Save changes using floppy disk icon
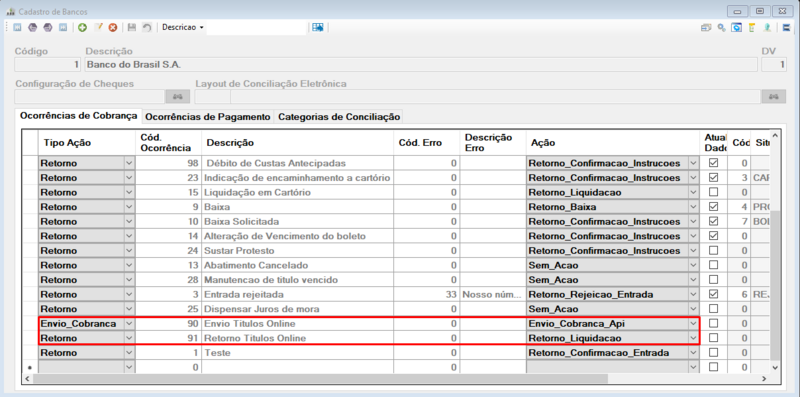The width and height of the screenshot is (800, 397). tap(132, 27)
